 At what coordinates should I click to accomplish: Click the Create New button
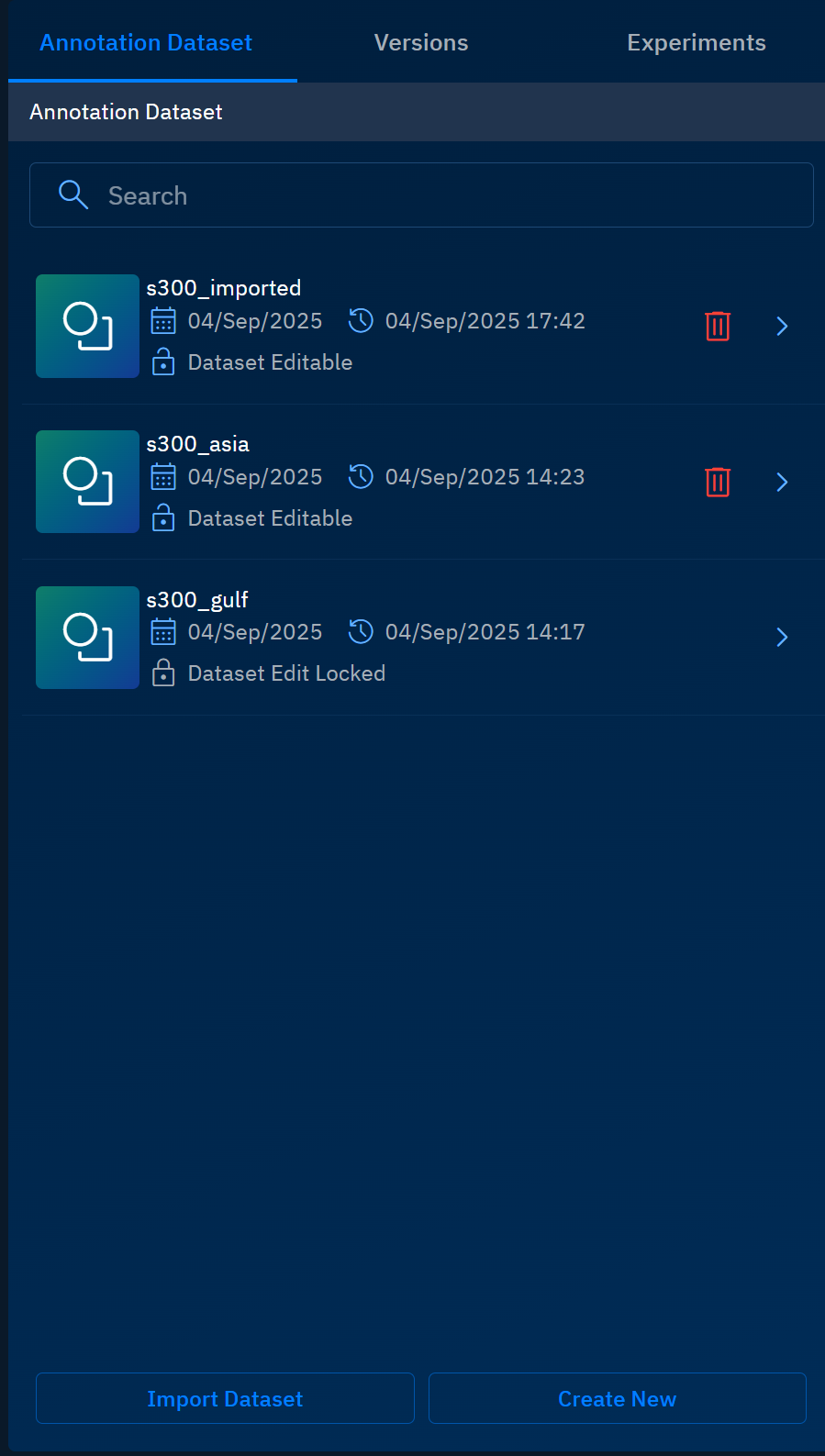[617, 1398]
